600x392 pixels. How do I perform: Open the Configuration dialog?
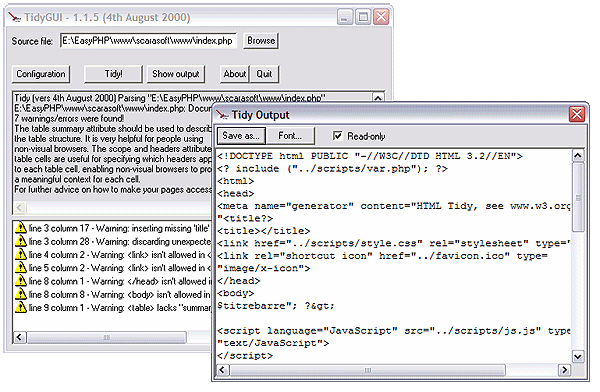[41, 74]
